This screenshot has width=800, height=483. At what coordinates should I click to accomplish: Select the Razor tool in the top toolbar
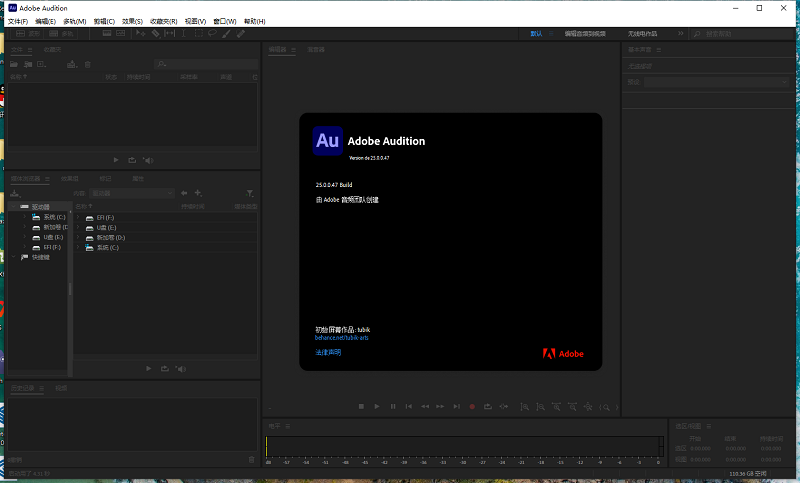pyautogui.click(x=155, y=33)
